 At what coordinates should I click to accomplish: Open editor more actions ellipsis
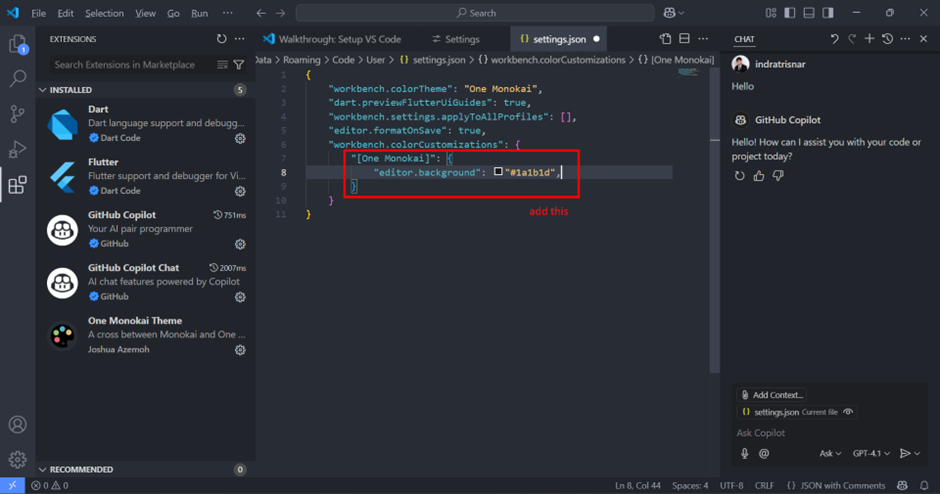[x=703, y=39]
